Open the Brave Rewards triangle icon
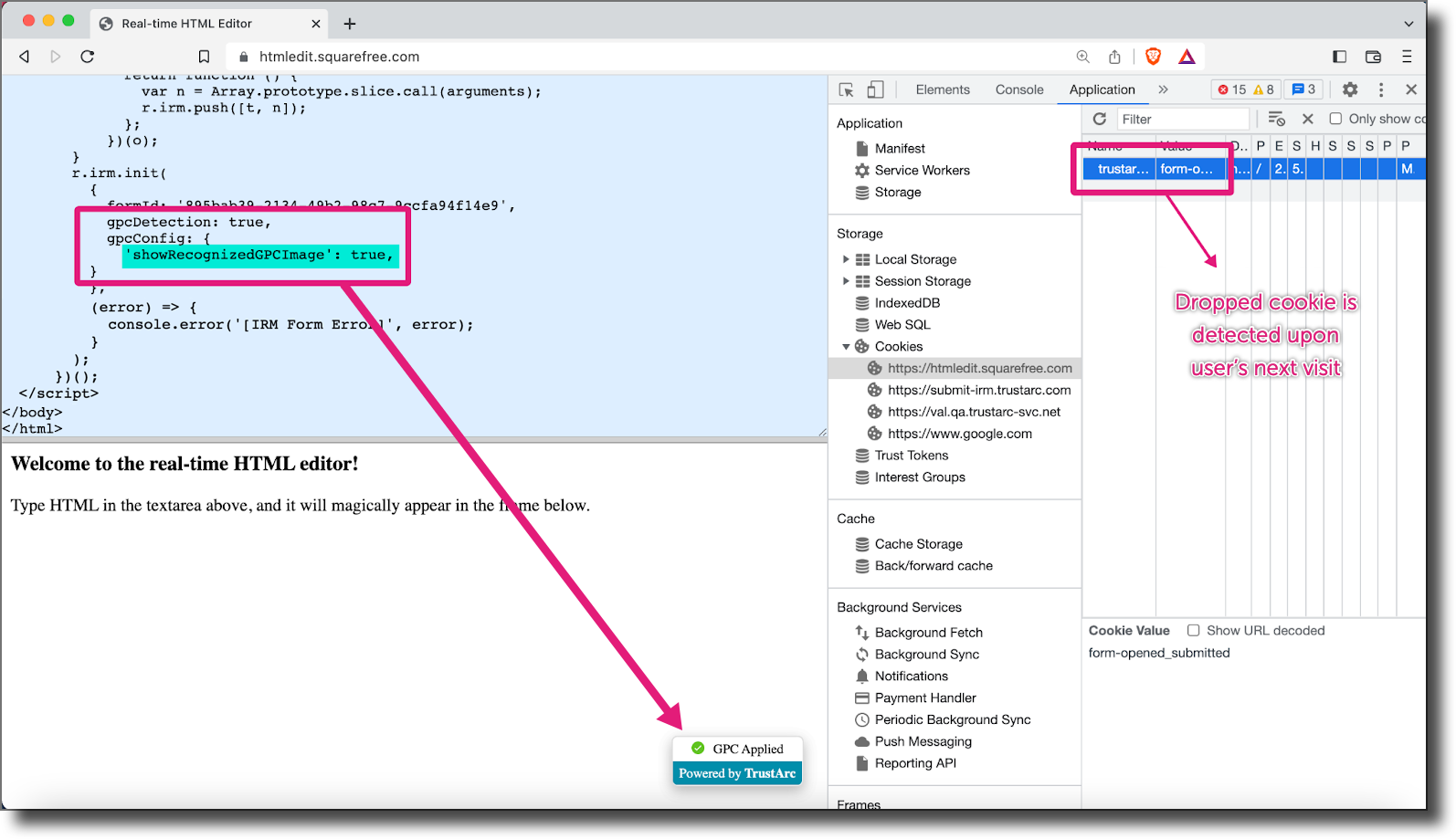 point(1187,57)
